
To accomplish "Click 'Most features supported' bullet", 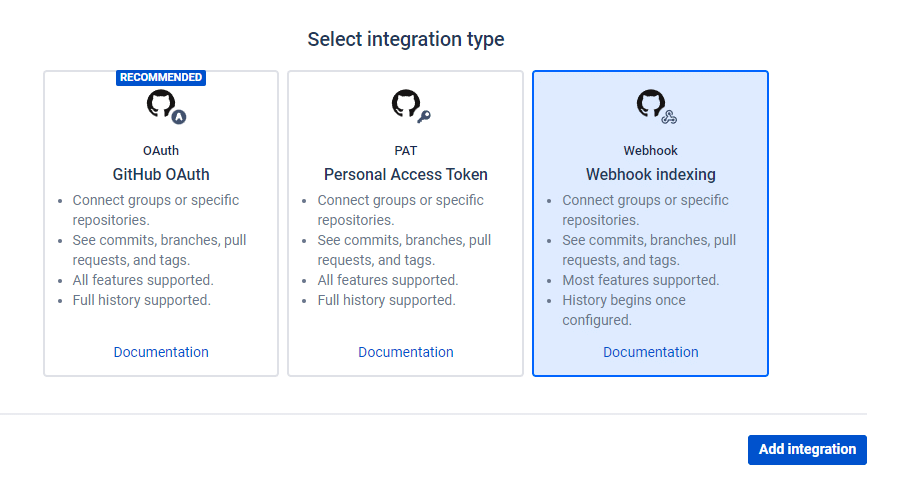I will (x=640, y=280).
